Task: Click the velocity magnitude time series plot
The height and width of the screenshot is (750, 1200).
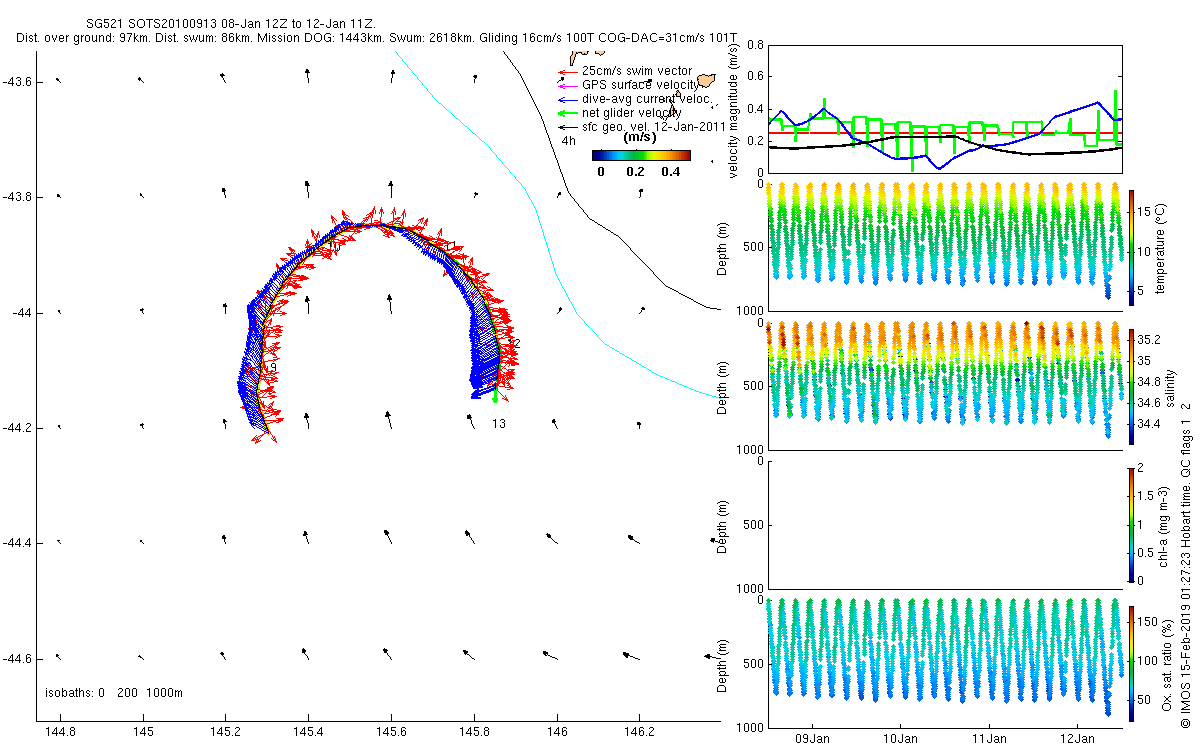Action: pos(942,109)
